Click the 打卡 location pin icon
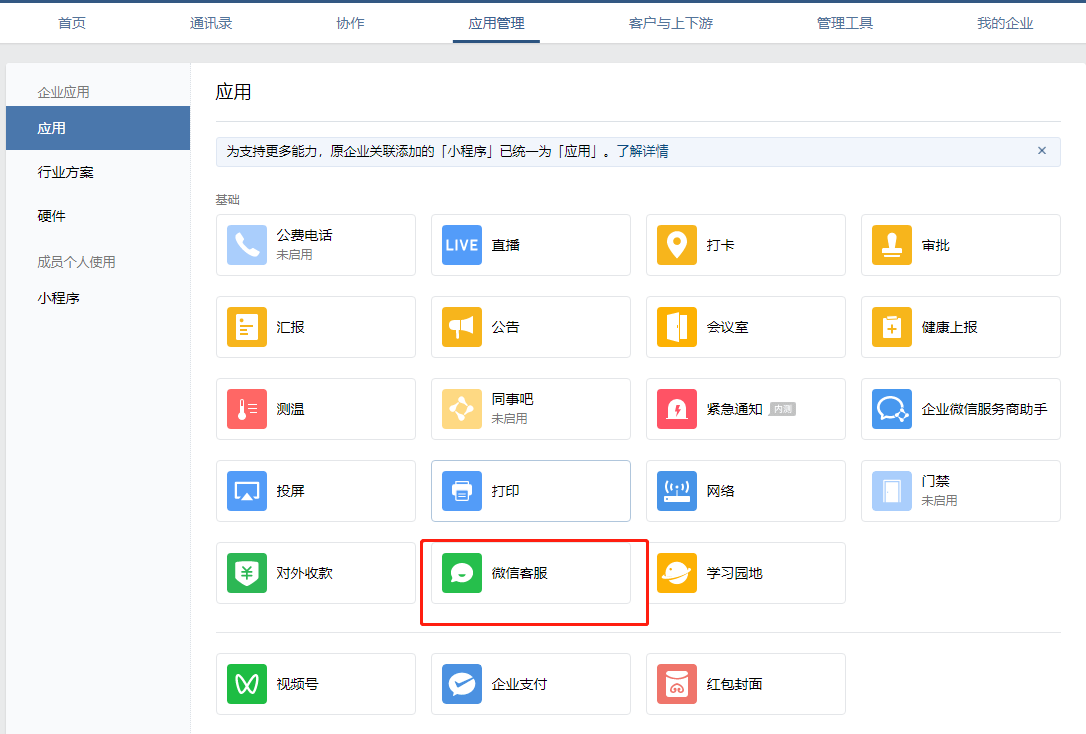 tap(677, 245)
